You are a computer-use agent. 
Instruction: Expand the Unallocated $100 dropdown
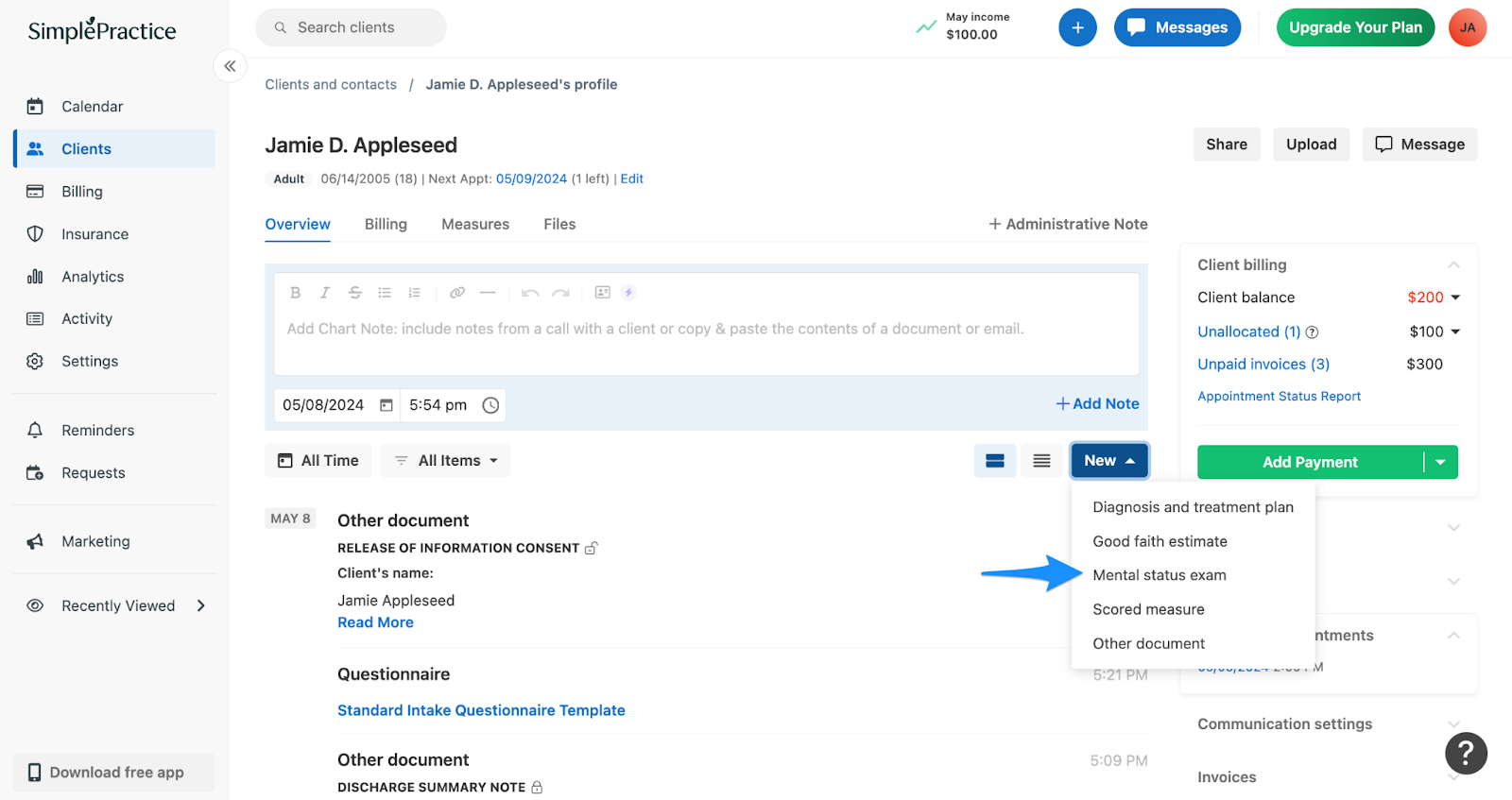1455,332
